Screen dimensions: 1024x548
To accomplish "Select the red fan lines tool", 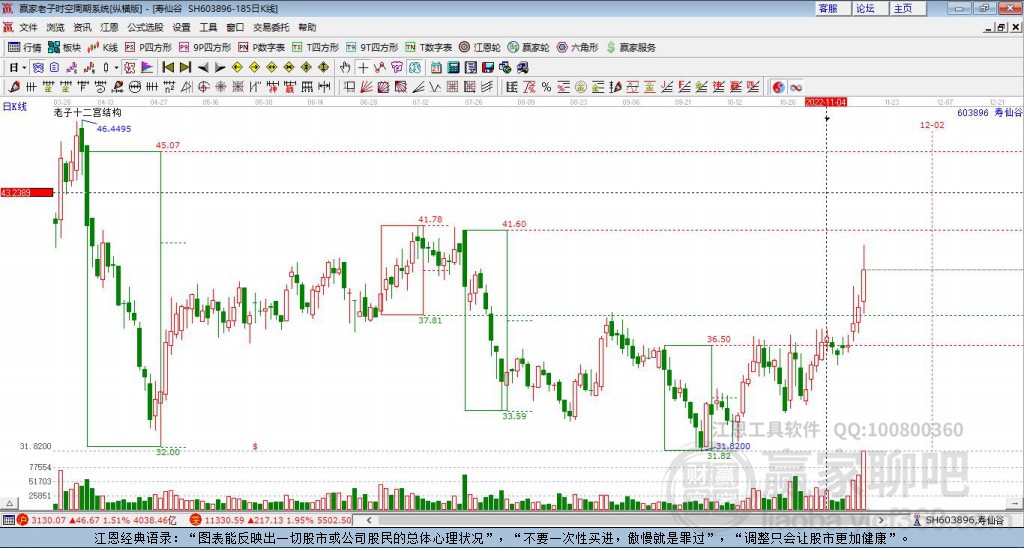I will coord(367,87).
